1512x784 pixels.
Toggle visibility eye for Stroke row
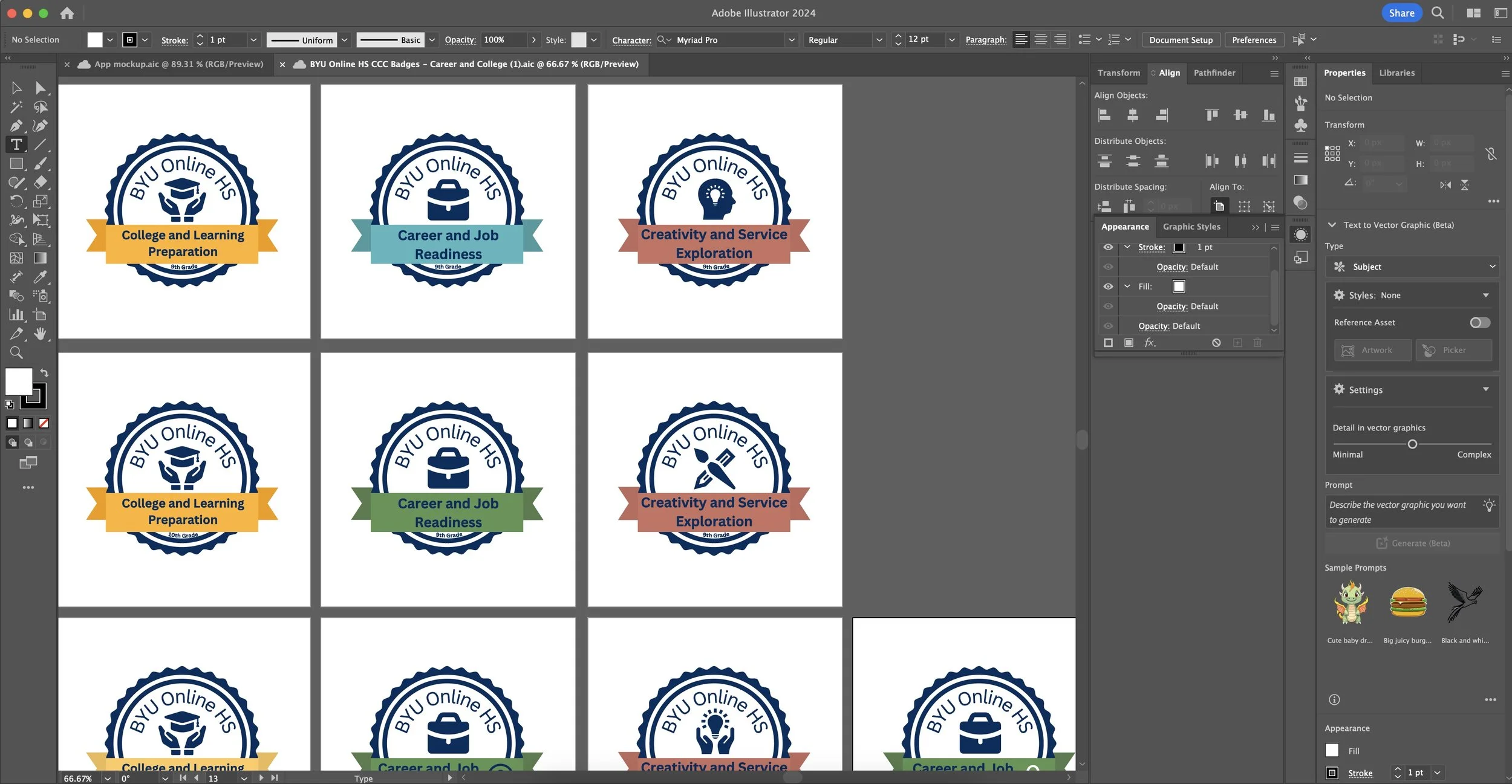(x=1108, y=247)
